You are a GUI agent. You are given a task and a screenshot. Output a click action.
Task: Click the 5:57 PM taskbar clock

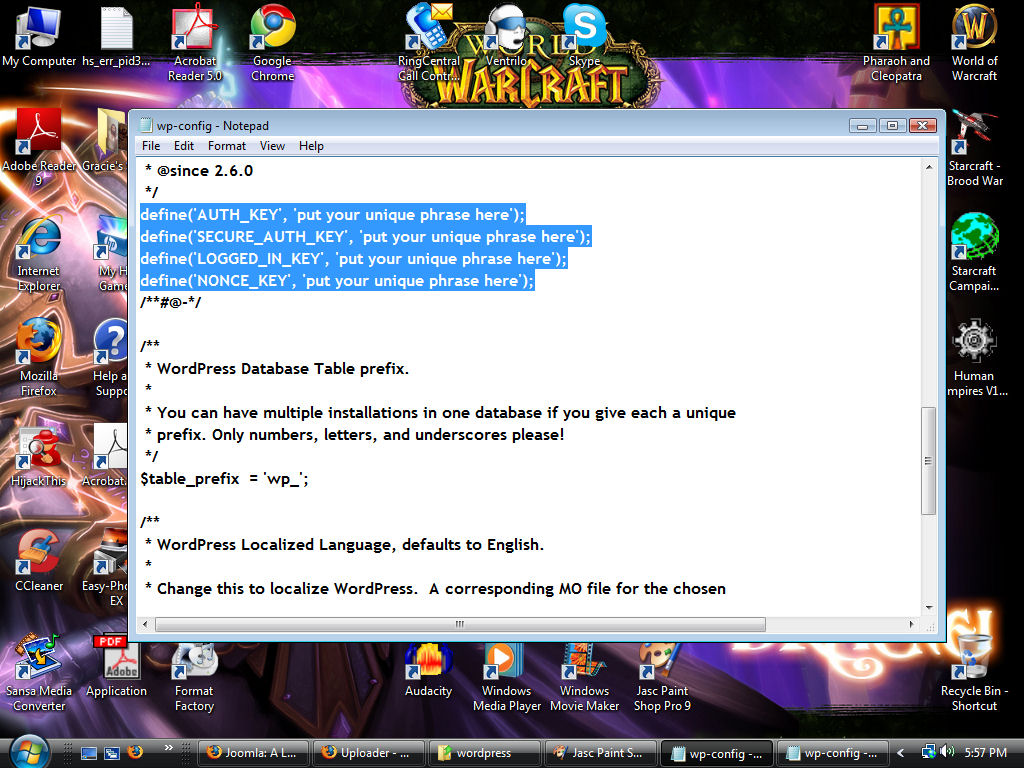[x=985, y=753]
